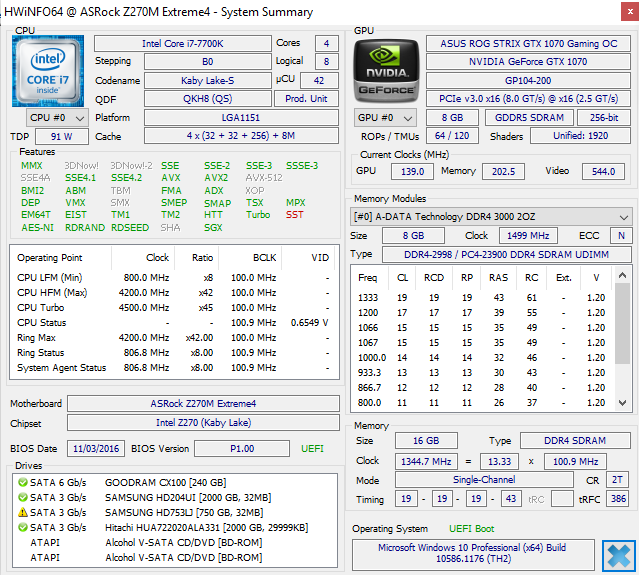Click the GPU clock 139.0 field
The height and width of the screenshot is (575, 639).
pos(412,172)
